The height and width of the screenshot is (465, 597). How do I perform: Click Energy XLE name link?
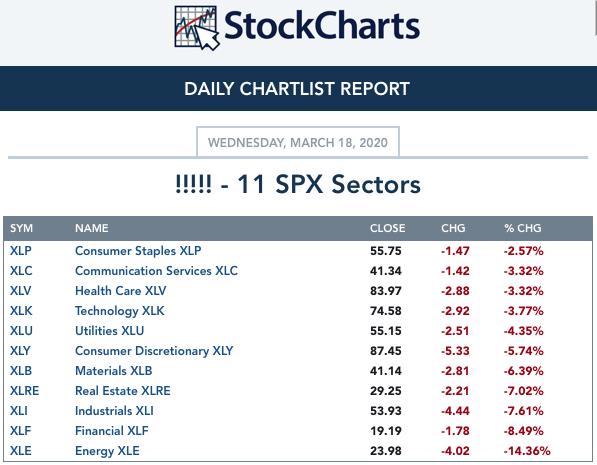[107, 451]
